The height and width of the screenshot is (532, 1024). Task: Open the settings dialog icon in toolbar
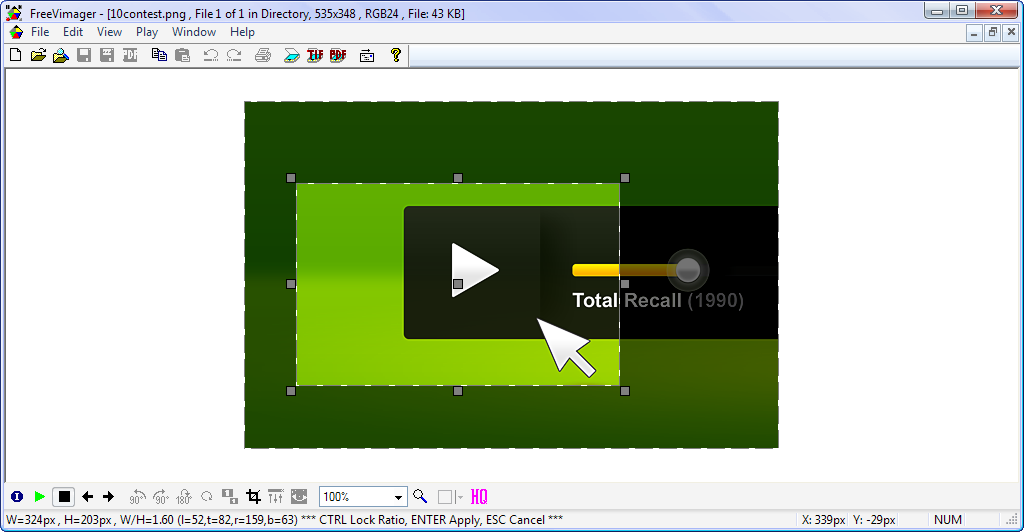(x=366, y=55)
